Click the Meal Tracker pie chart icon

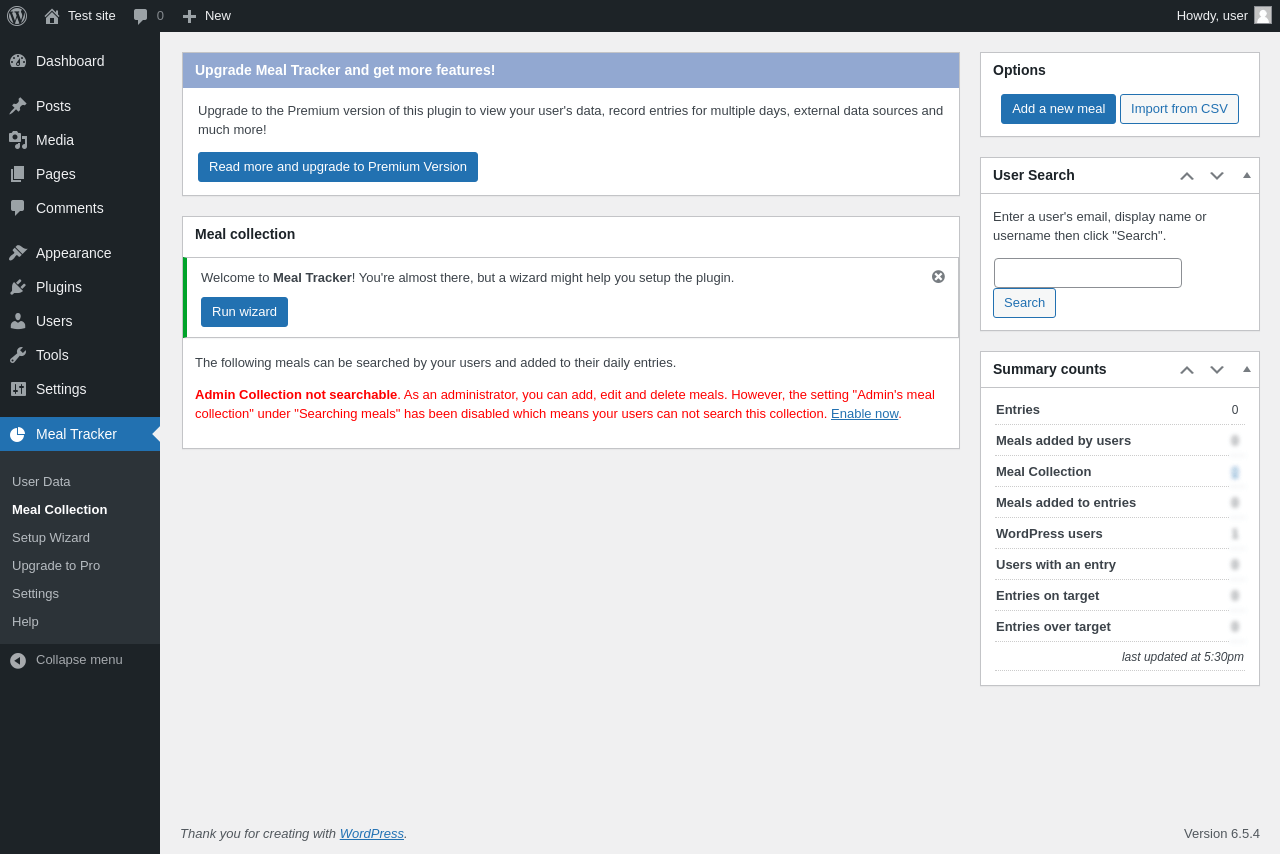click(18, 434)
